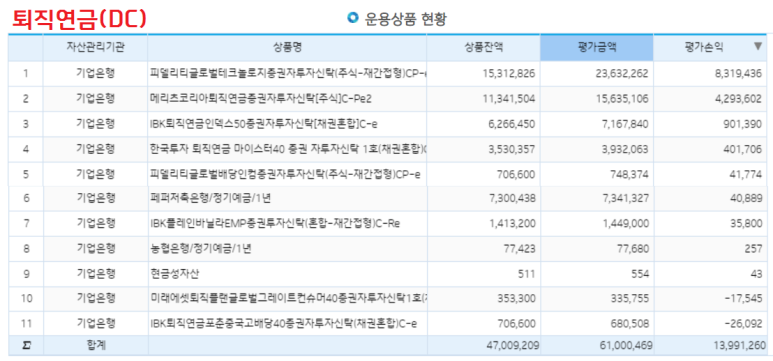
Task: Select product 한국투자 퇴직연금 마이스터40
Action: 288,148
